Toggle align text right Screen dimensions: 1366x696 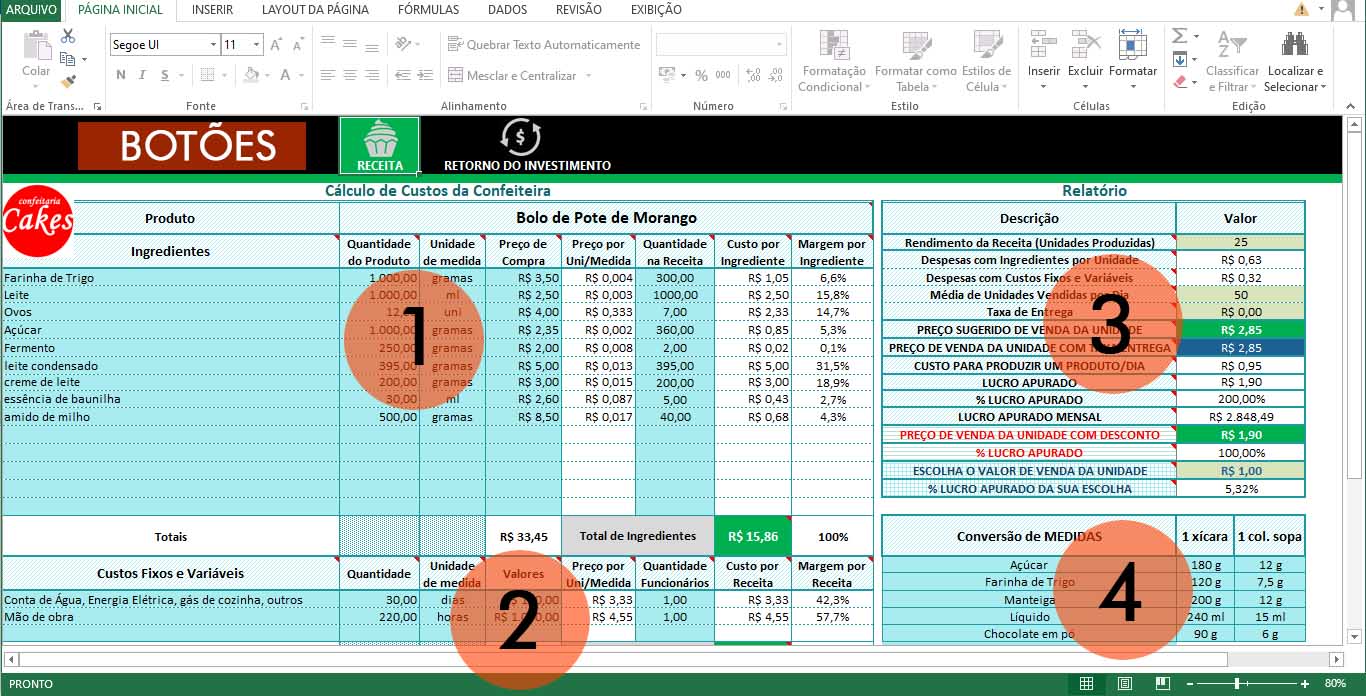click(371, 75)
